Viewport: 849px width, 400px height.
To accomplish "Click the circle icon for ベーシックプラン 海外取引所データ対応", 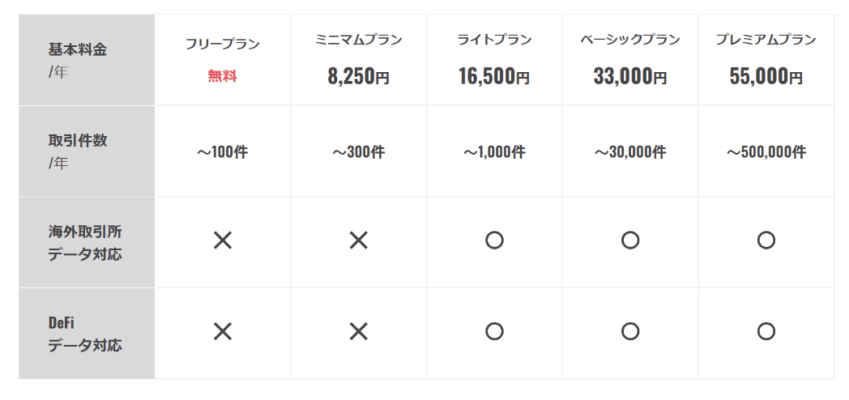I will coord(630,240).
